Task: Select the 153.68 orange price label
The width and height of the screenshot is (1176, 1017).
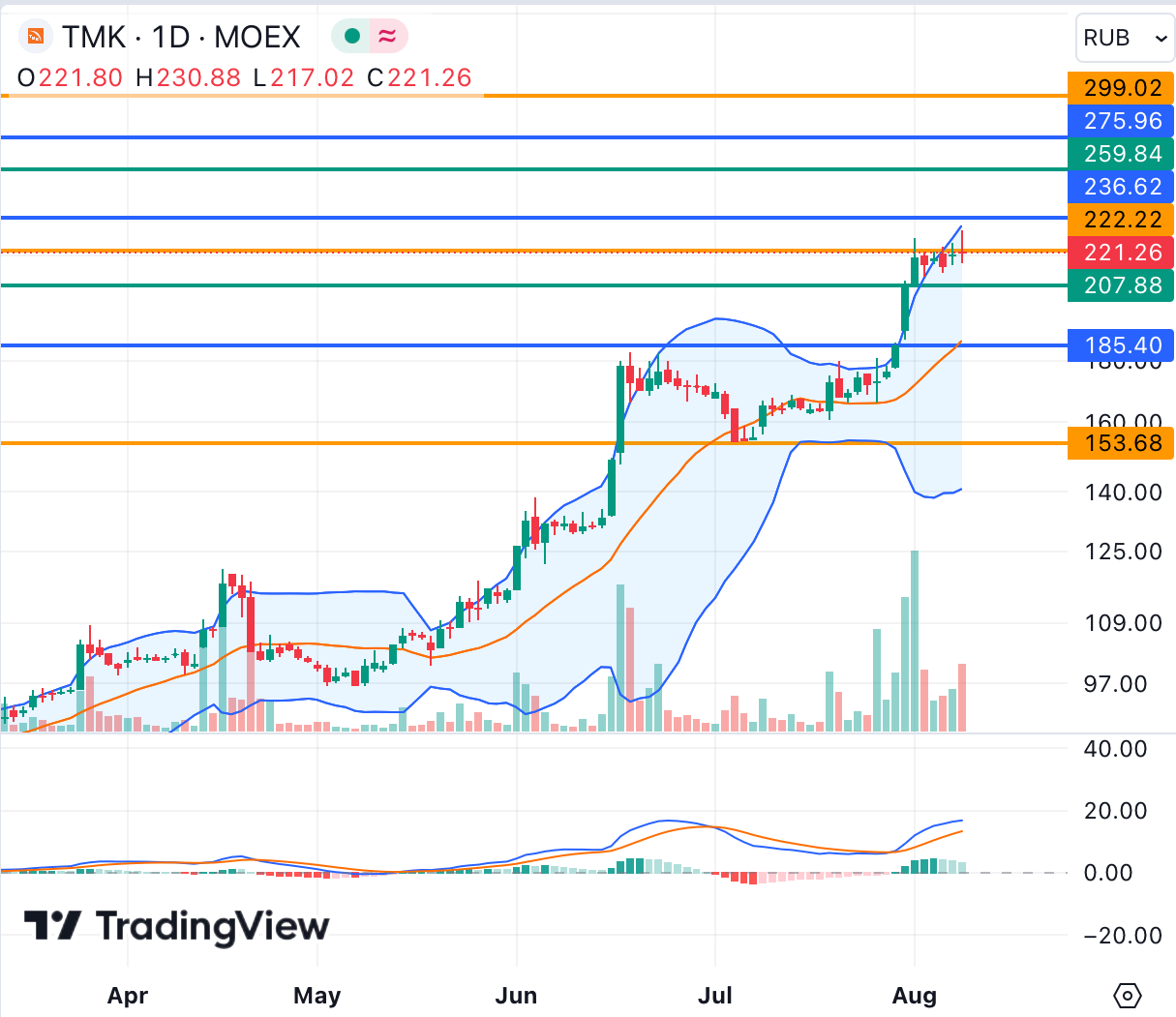Action: [x=1121, y=443]
